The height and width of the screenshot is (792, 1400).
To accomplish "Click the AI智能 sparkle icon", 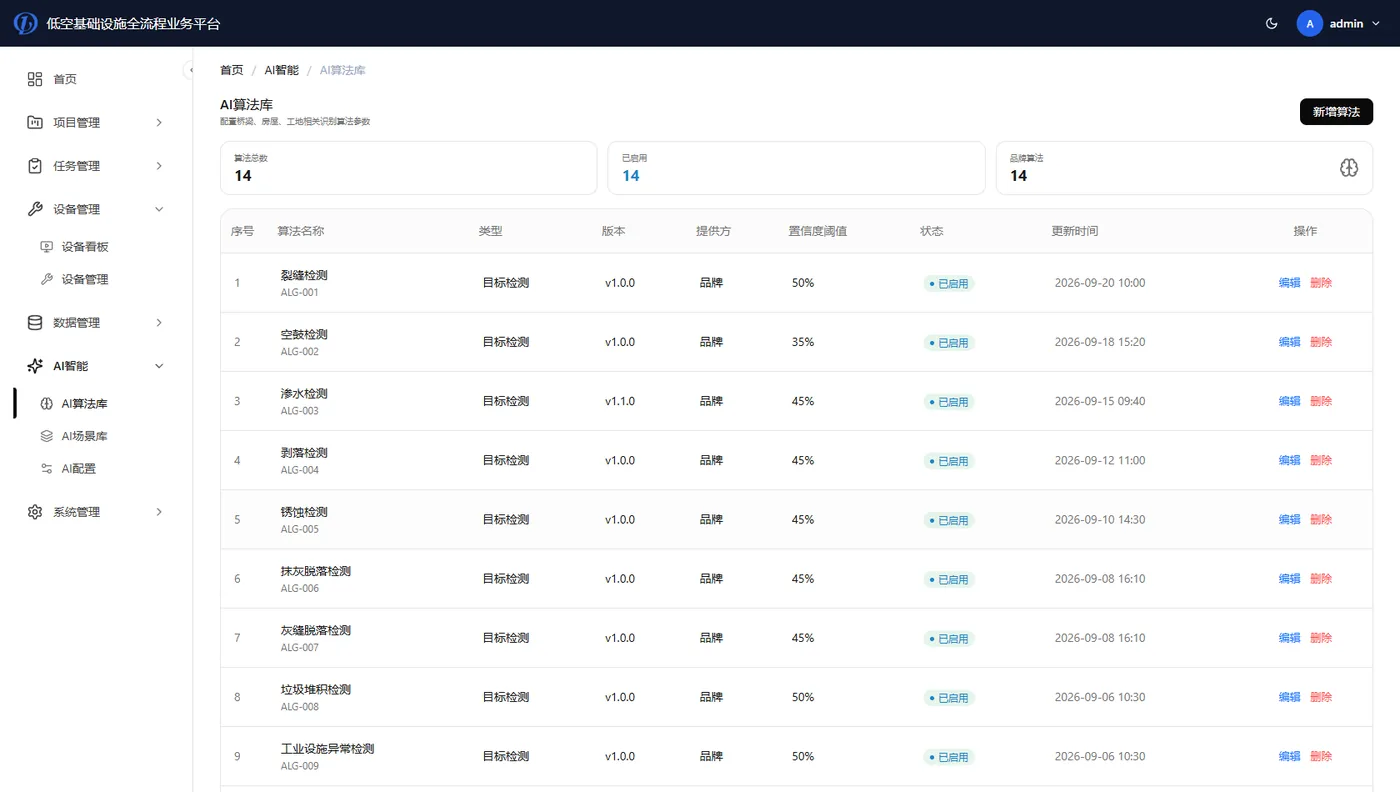I will [35, 366].
